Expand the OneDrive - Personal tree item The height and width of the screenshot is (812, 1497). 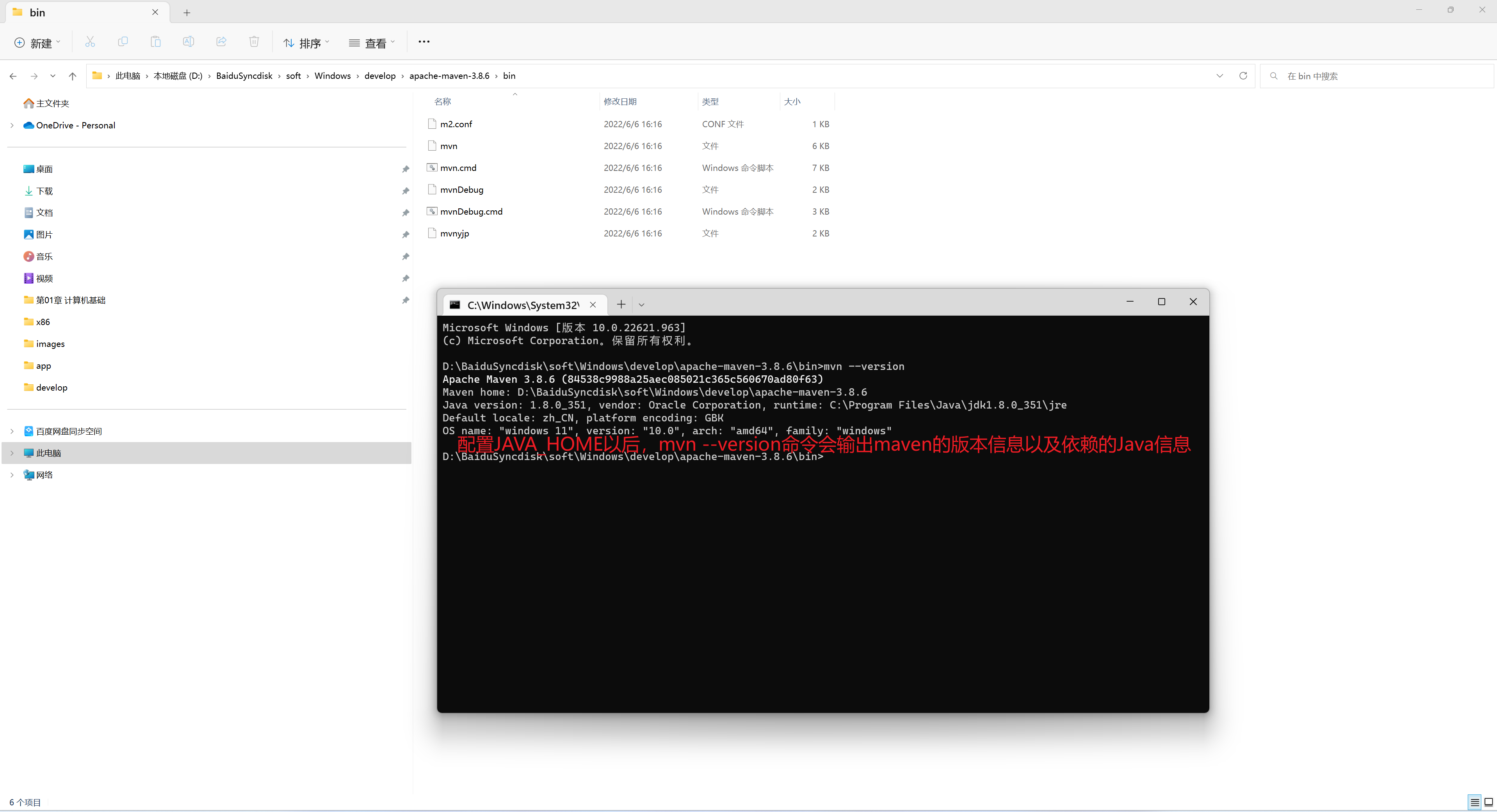pyautogui.click(x=11, y=124)
